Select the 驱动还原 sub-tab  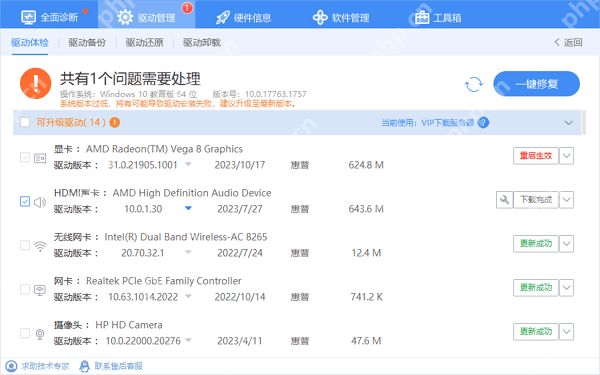tap(145, 42)
